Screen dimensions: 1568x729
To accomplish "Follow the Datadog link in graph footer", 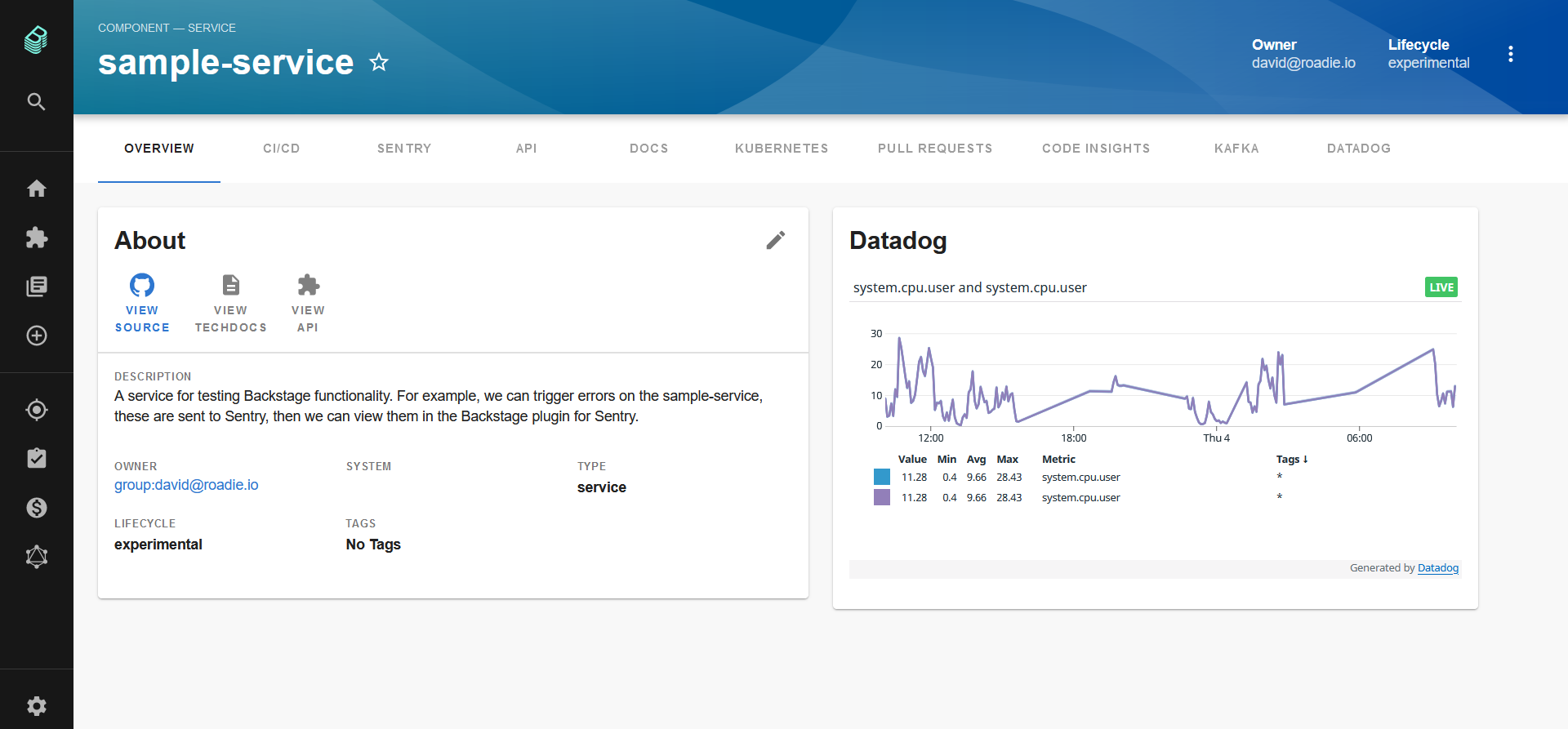I will [1438, 568].
